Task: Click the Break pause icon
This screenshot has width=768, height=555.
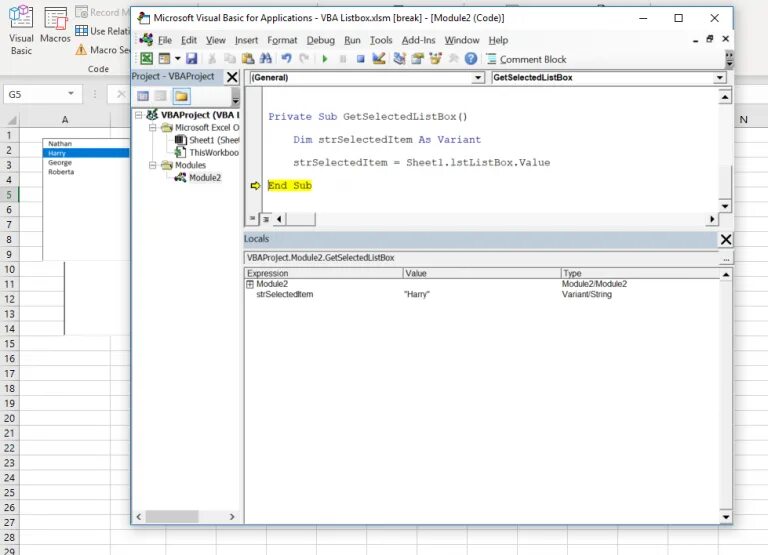Action: [343, 59]
